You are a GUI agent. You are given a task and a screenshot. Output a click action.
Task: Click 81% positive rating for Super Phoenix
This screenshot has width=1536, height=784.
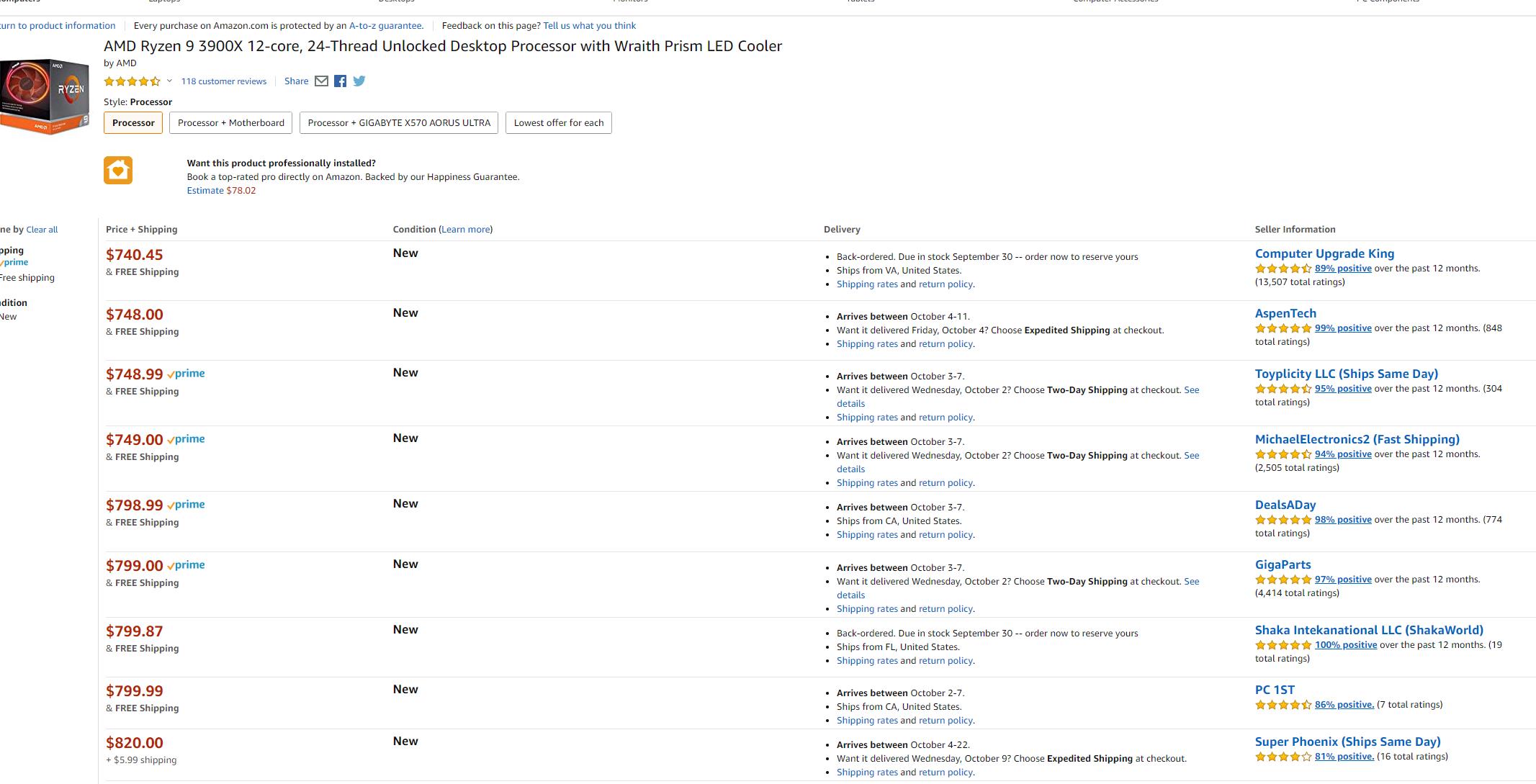1344,757
